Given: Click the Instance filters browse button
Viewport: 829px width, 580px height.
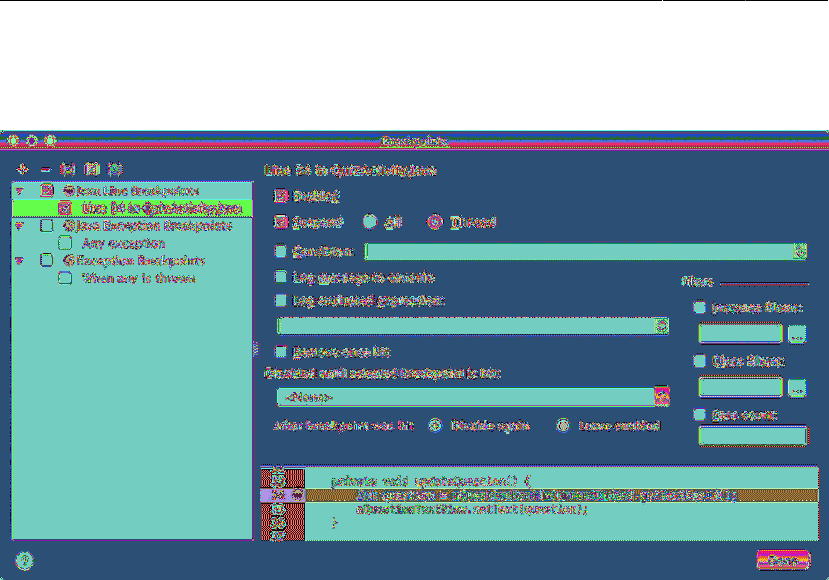Looking at the screenshot, I should [x=797, y=335].
